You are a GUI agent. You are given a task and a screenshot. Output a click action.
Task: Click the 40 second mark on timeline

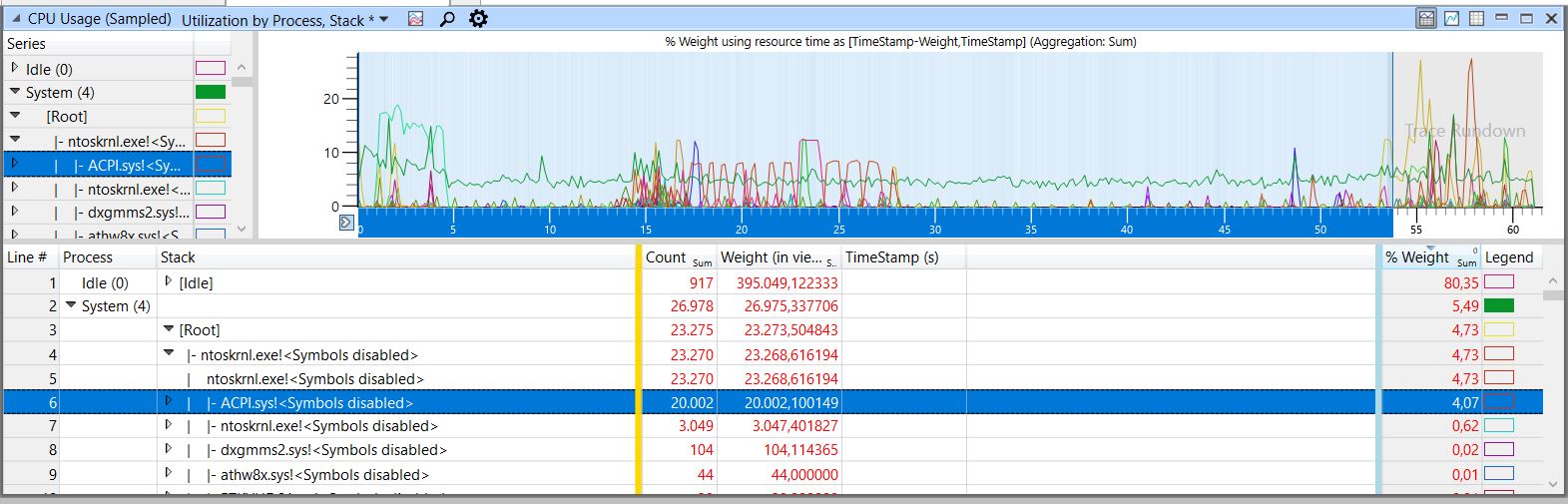tap(1127, 229)
